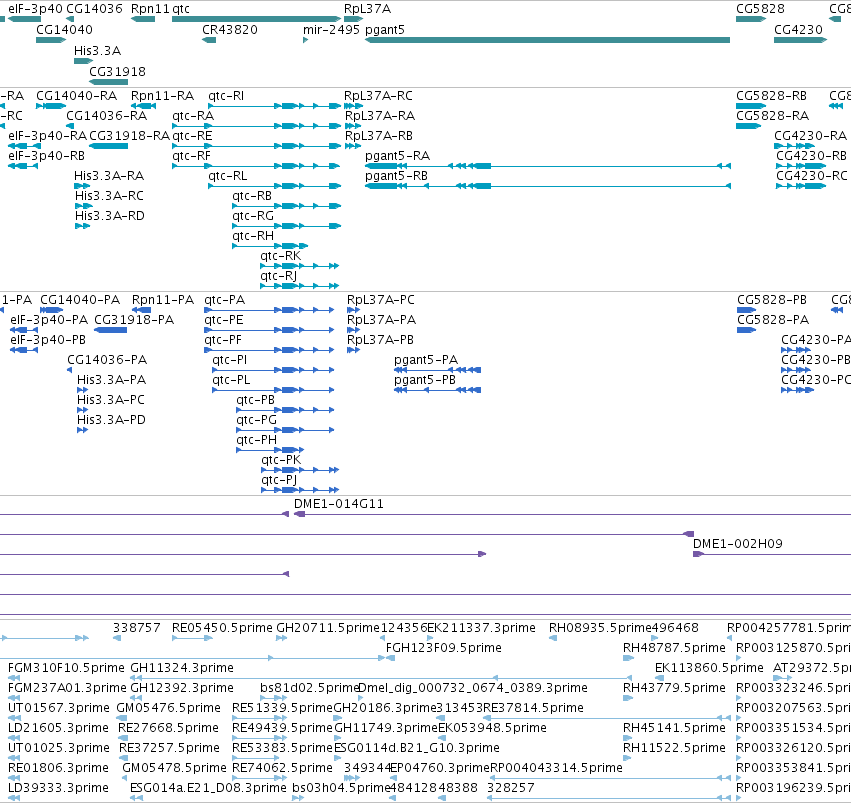Select the CG5828 gene label
The width and height of the screenshot is (851, 803).
click(x=760, y=9)
